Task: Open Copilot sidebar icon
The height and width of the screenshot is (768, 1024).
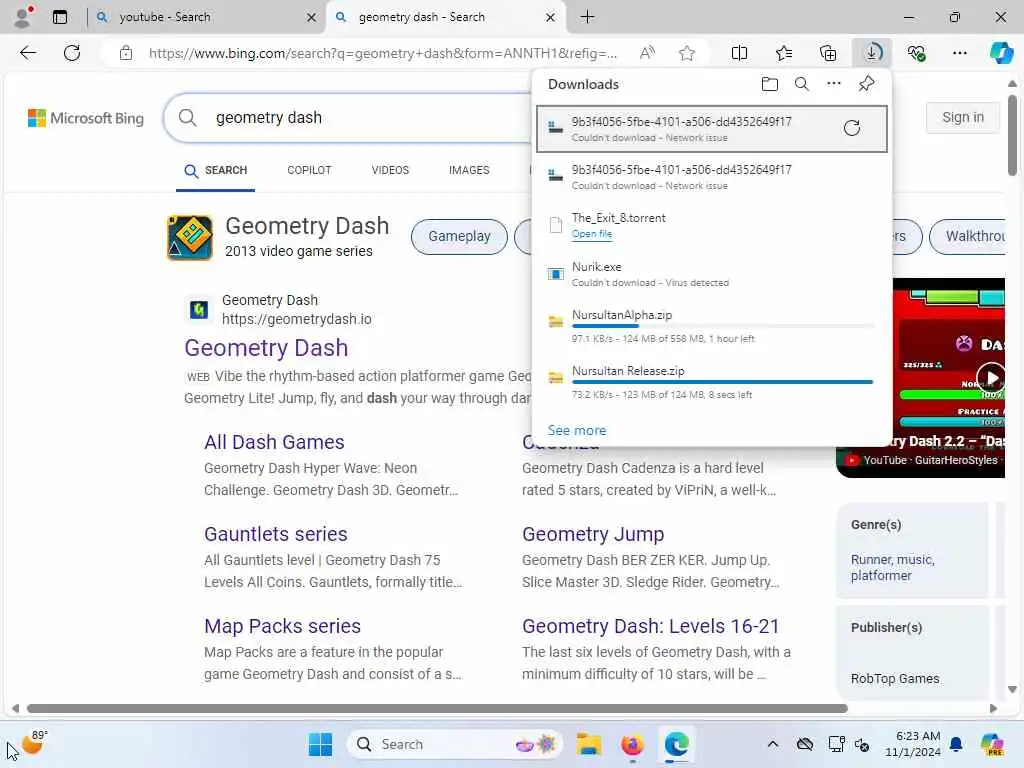Action: tap(1001, 53)
